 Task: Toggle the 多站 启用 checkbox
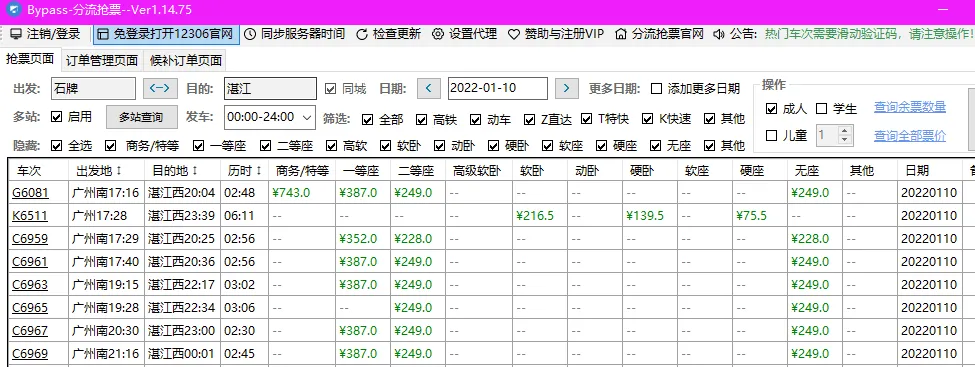pyautogui.click(x=57, y=116)
